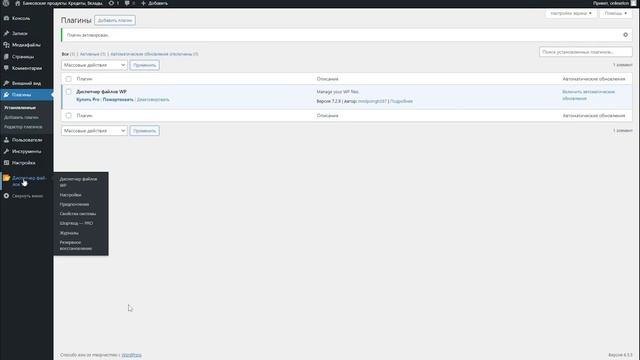Select Резервное восстановление in the flyout submenu
The image size is (640, 360).
(x=76, y=245)
